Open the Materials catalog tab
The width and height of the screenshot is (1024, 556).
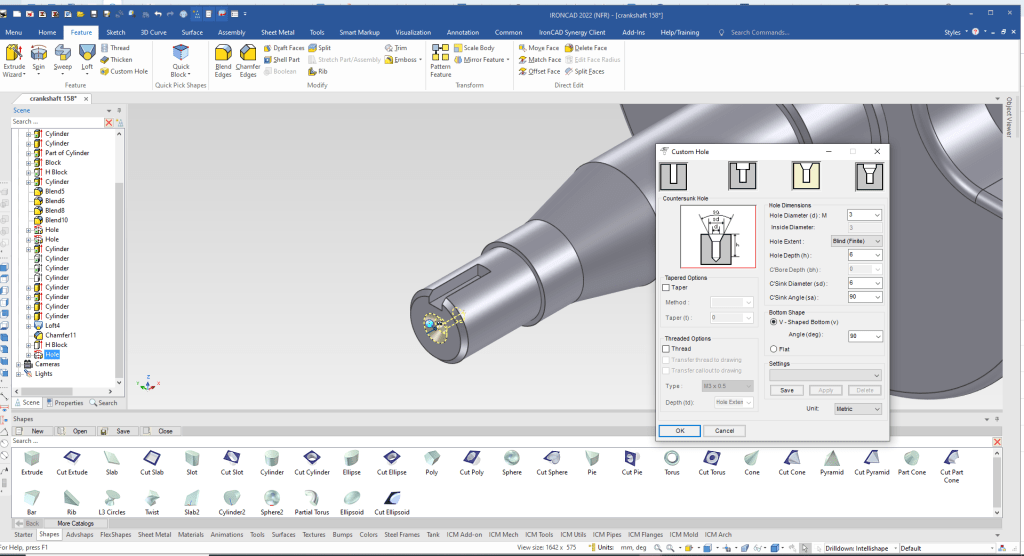click(x=191, y=534)
